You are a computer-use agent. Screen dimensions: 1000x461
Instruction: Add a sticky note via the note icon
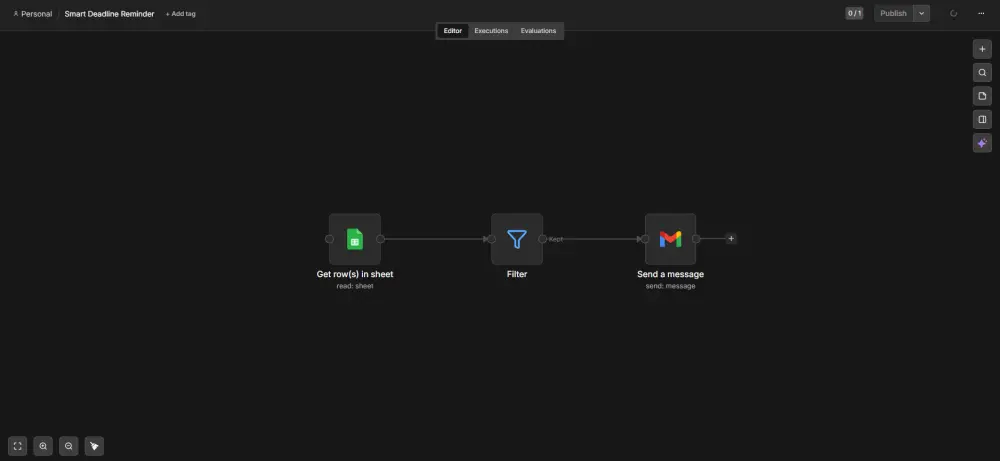click(x=982, y=96)
